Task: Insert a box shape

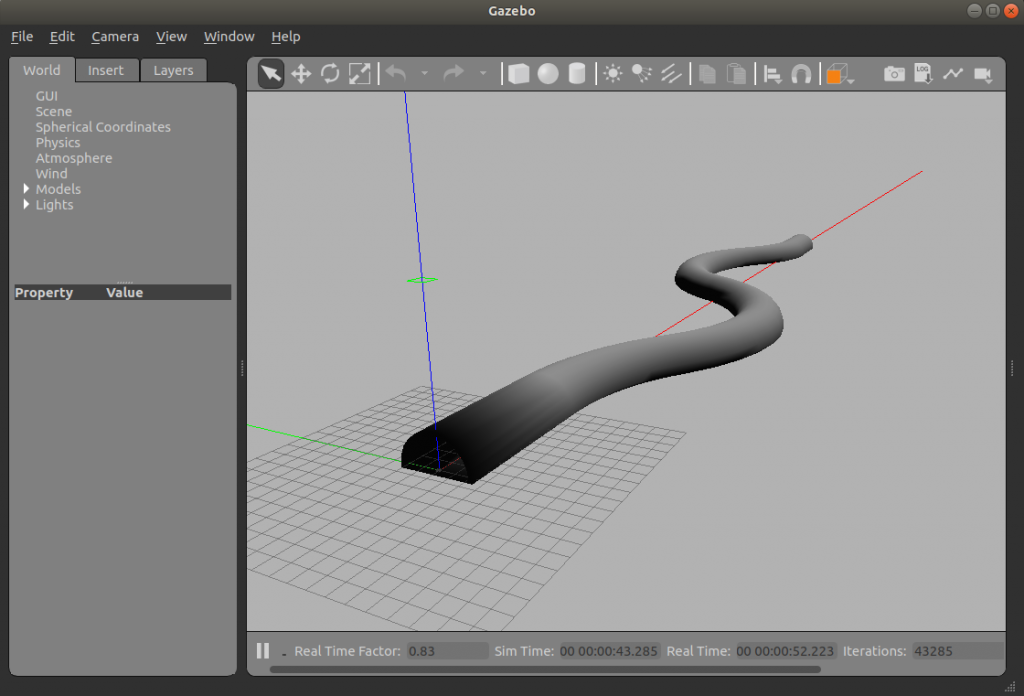Action: pos(519,74)
